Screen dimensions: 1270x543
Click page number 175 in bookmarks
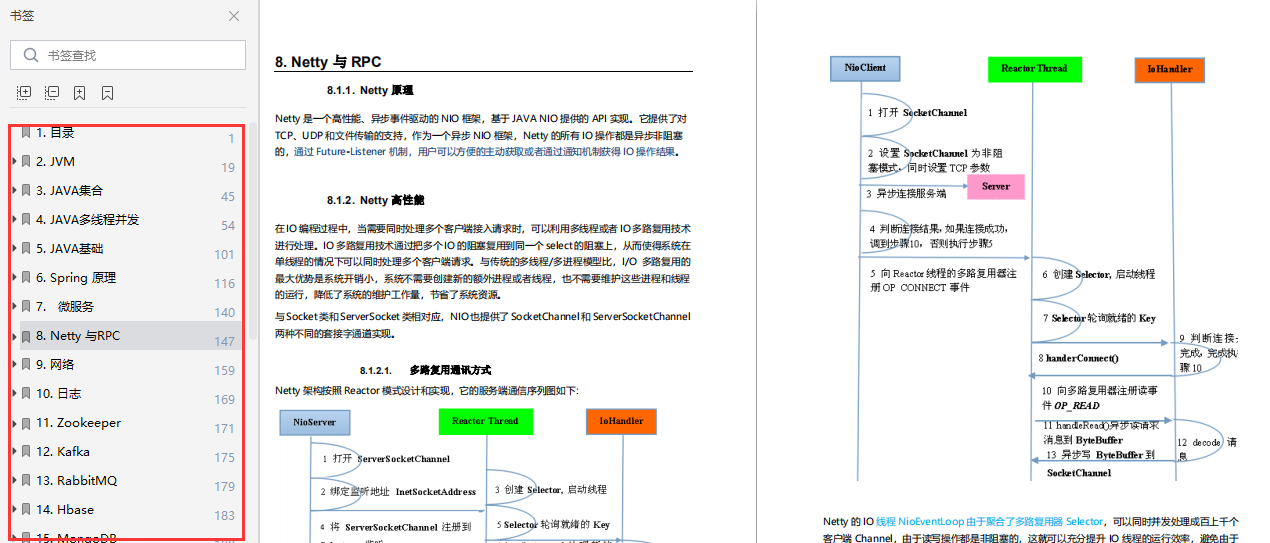coord(225,457)
